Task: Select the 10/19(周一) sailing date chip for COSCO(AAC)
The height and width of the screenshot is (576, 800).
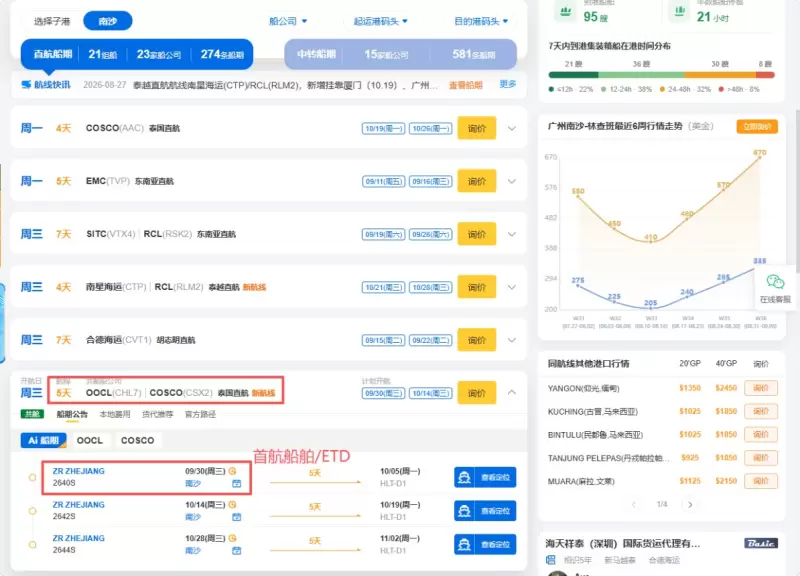Action: [x=384, y=129]
